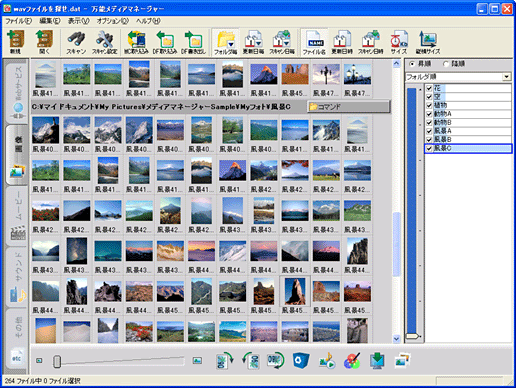
Task: Sort by dimensions (縦横サイズ) icon
Action: [x=428, y=42]
